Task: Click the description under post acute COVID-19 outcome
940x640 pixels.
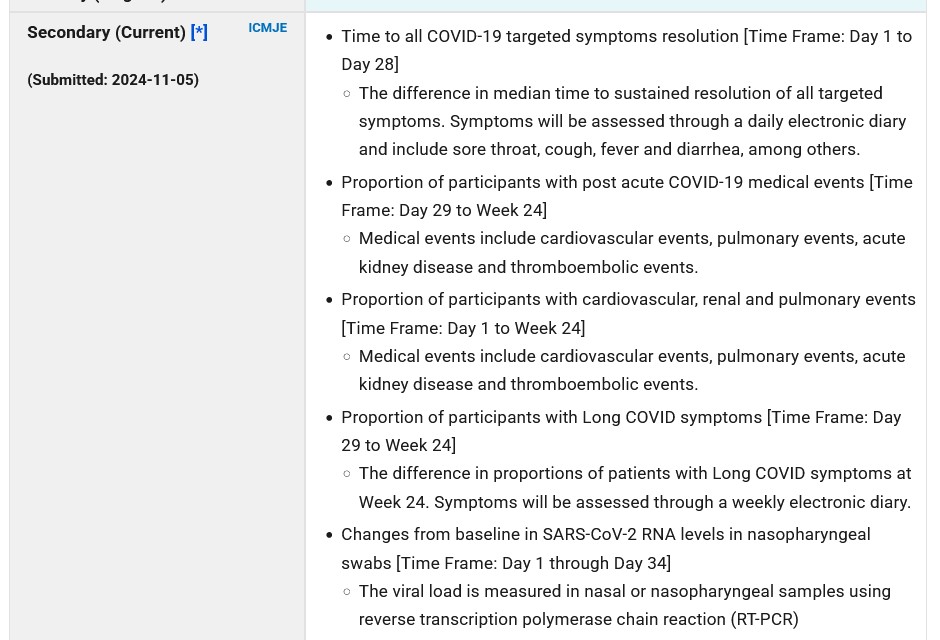Action: point(631,252)
